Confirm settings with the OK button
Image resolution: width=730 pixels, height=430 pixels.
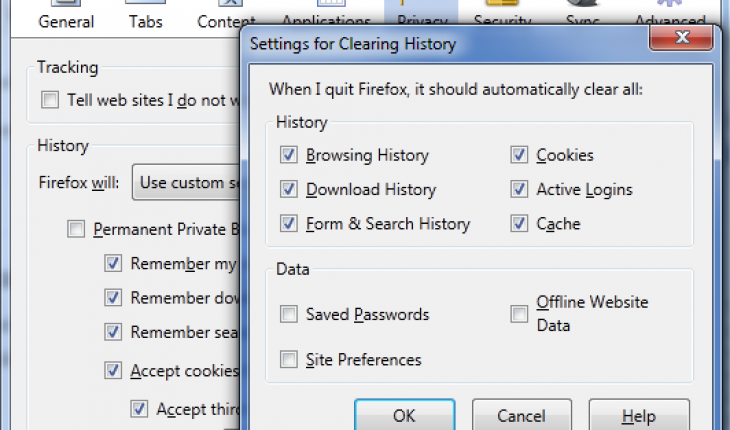point(404,415)
